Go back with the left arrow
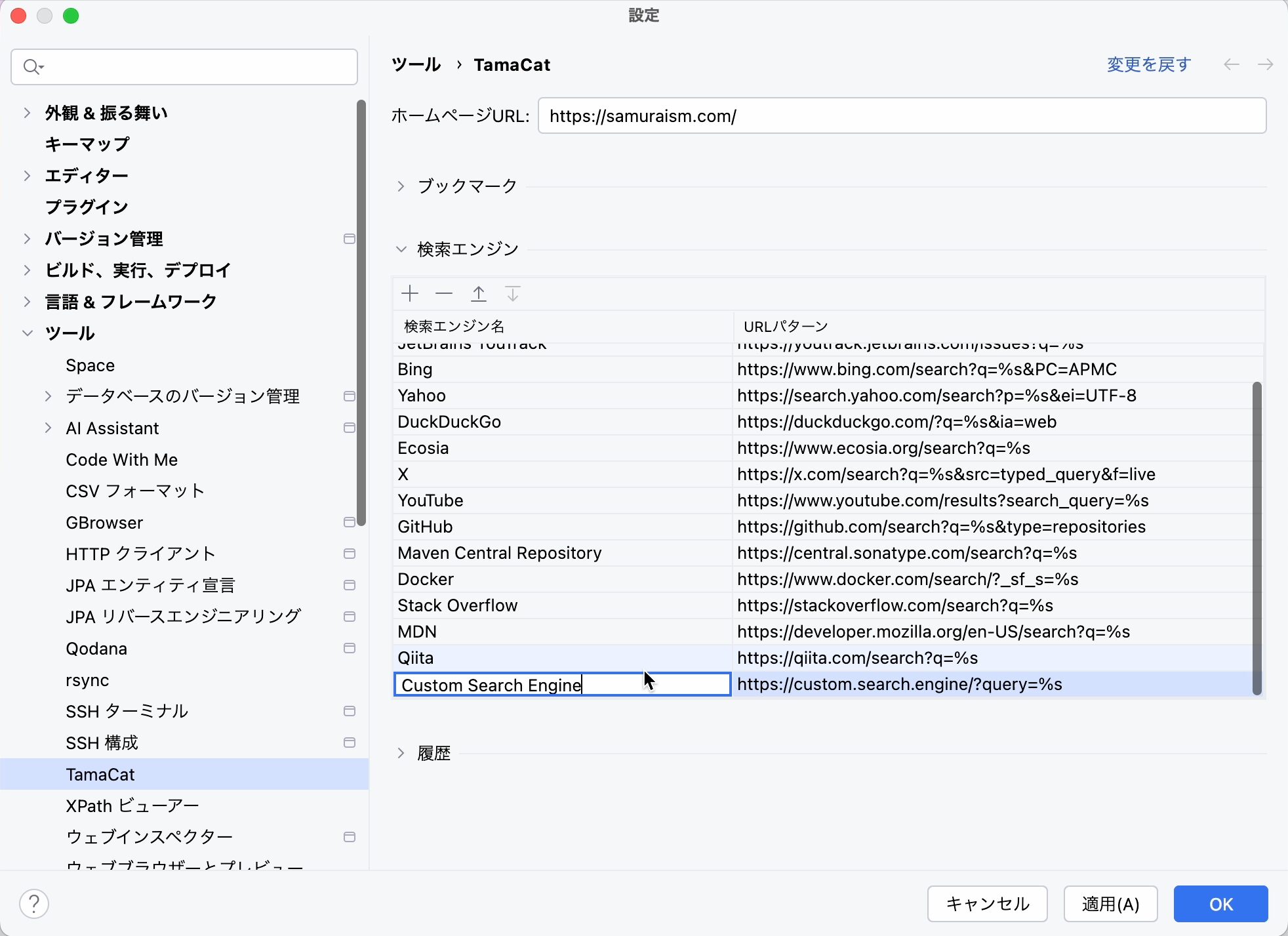This screenshot has height=936, width=1288. point(1232,64)
